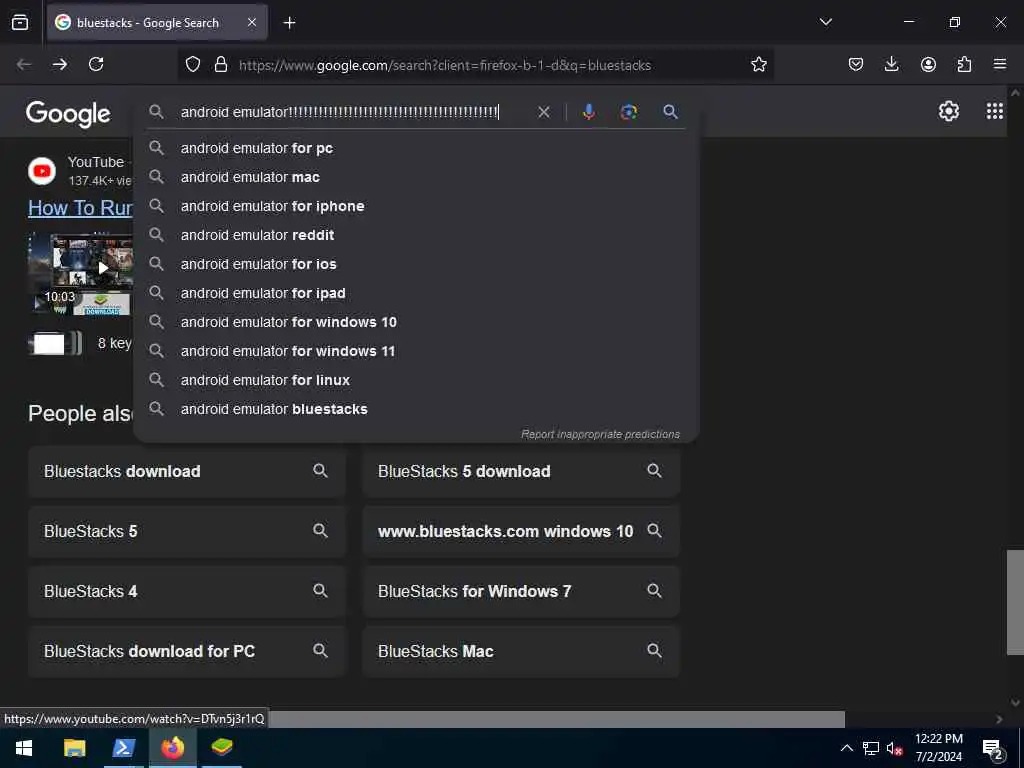Viewport: 1024px width, 768px height.
Task: Choose android emulator for windows 11 suggestion
Action: coord(417,351)
